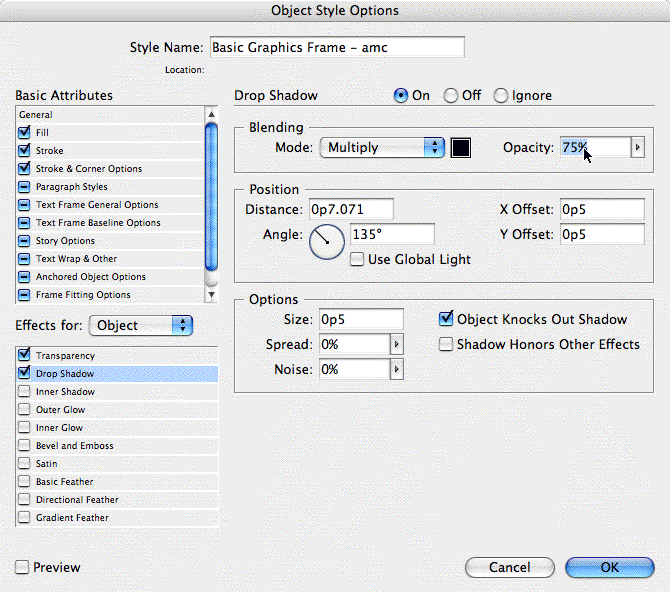The image size is (670, 592).
Task: Open Inner Shadow effect settings
Action: pyautogui.click(x=117, y=392)
